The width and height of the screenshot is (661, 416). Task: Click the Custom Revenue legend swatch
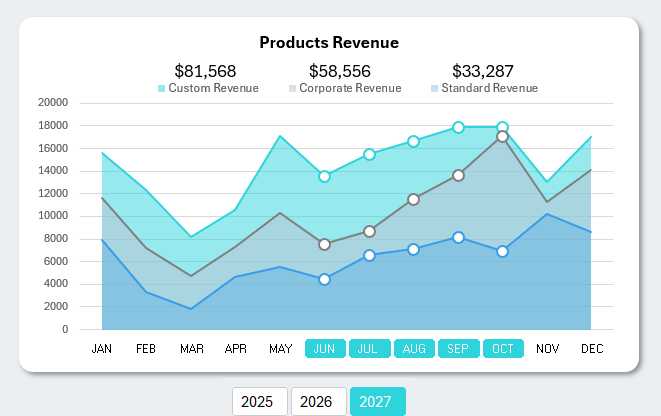pos(162,89)
